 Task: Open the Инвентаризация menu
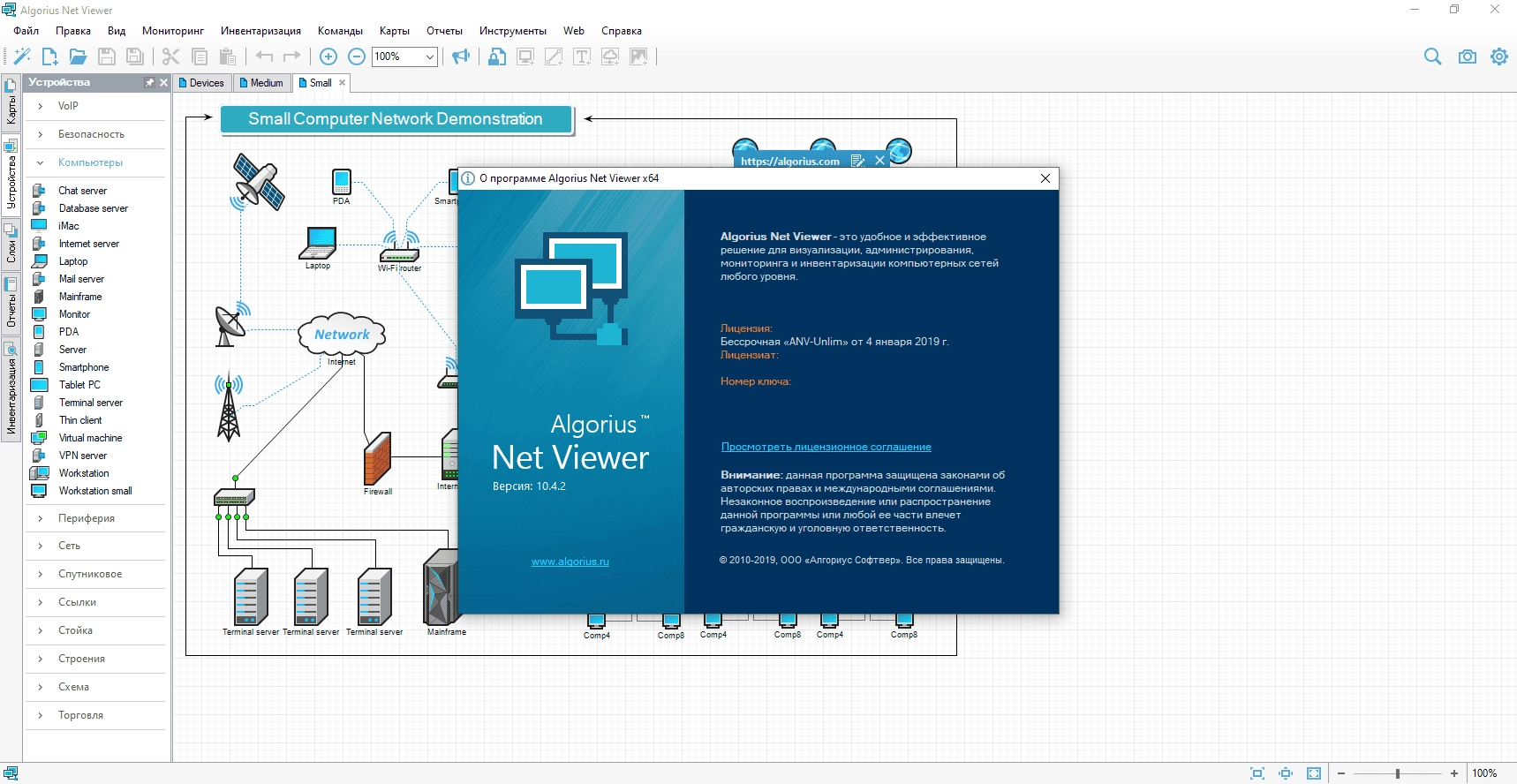tap(260, 31)
